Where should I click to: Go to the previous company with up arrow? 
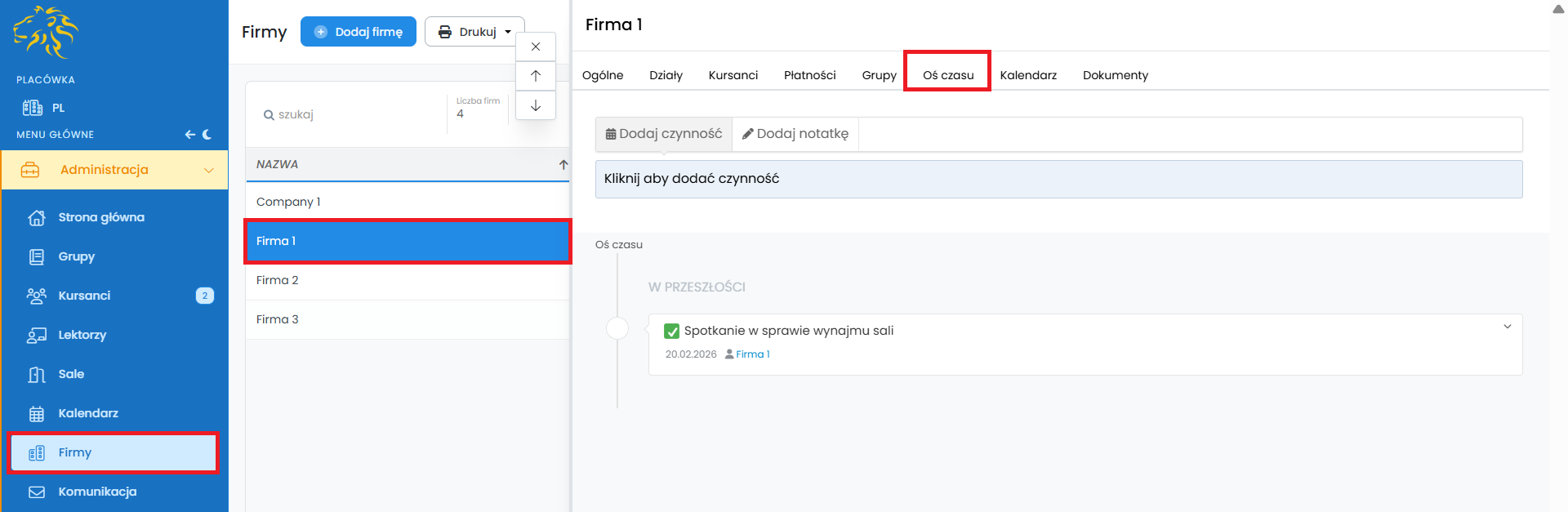(536, 76)
